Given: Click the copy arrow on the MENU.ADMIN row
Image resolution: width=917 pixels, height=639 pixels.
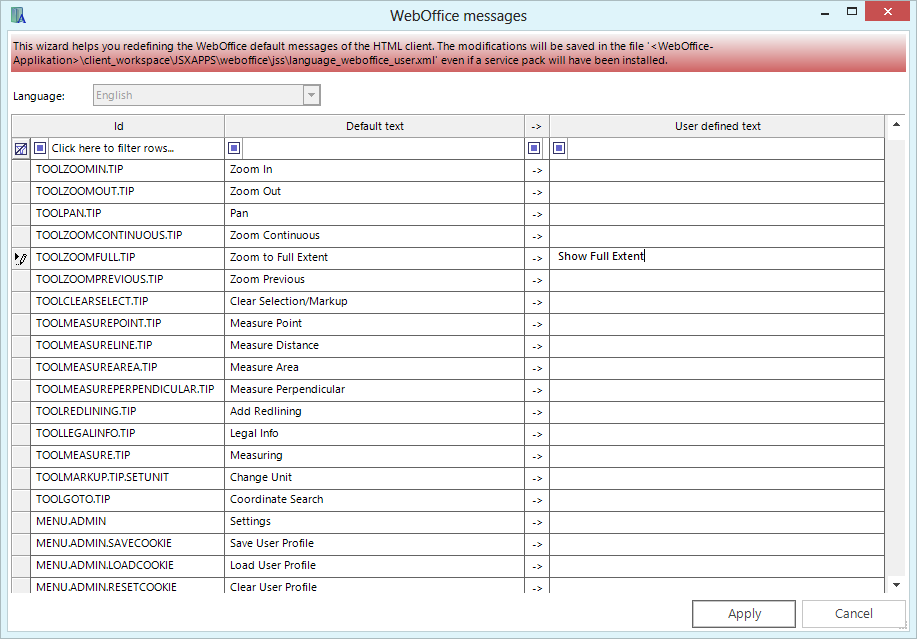Looking at the screenshot, I should pyautogui.click(x=536, y=521).
